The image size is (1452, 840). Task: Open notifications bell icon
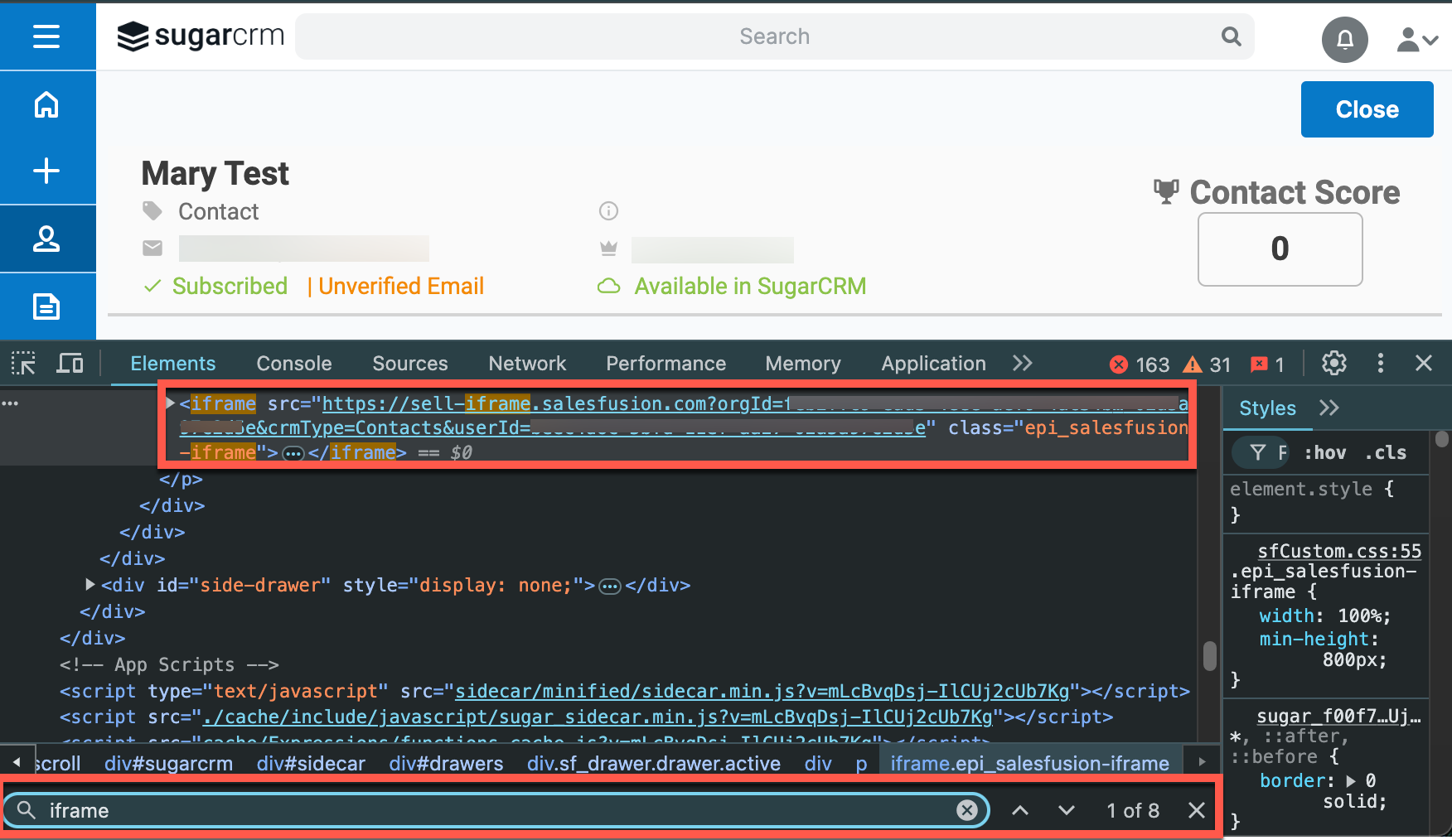(x=1344, y=39)
